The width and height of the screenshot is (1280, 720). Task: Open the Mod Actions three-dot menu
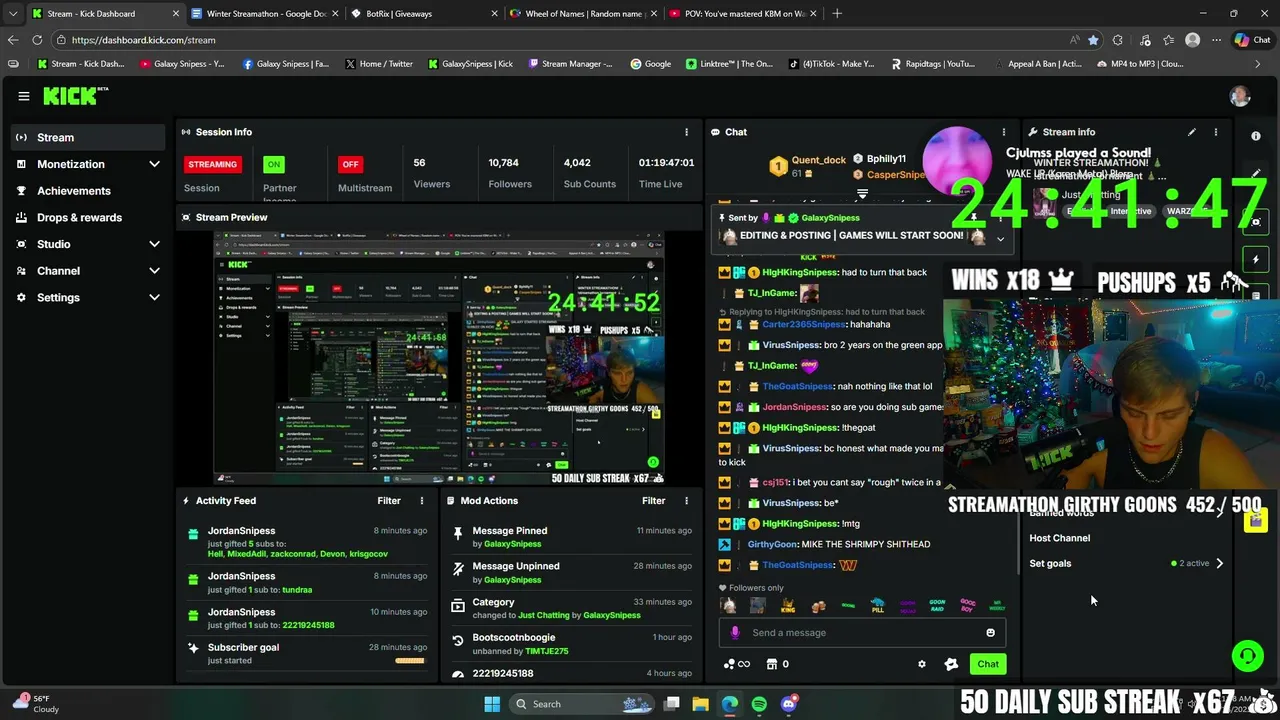click(686, 501)
